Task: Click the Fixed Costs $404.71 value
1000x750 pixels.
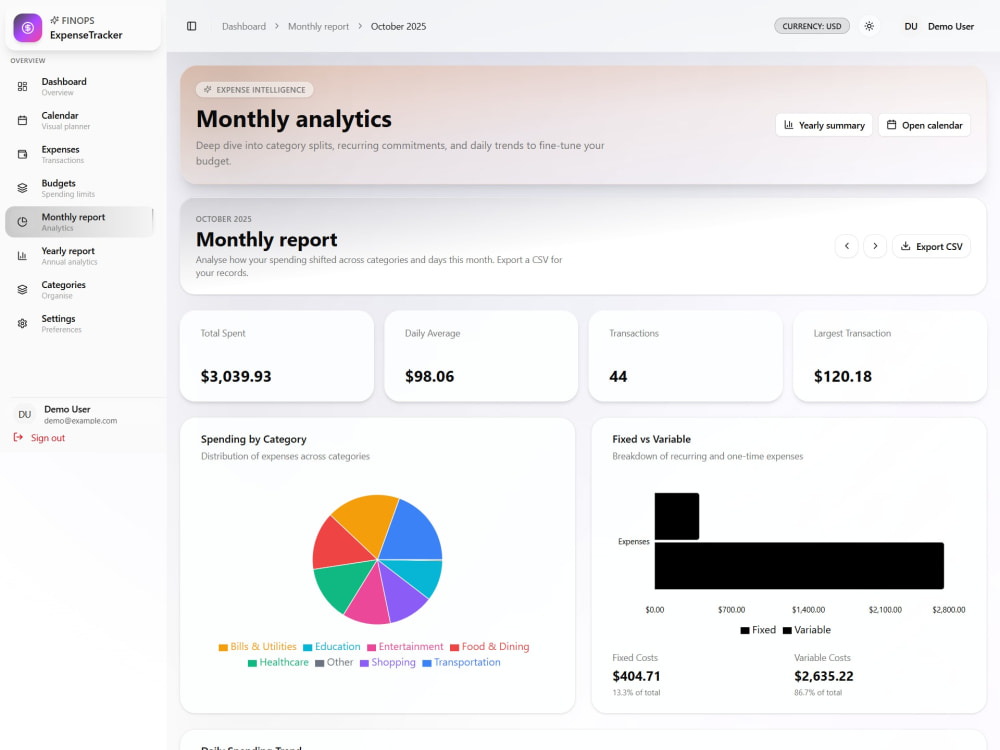Action: [x=636, y=676]
